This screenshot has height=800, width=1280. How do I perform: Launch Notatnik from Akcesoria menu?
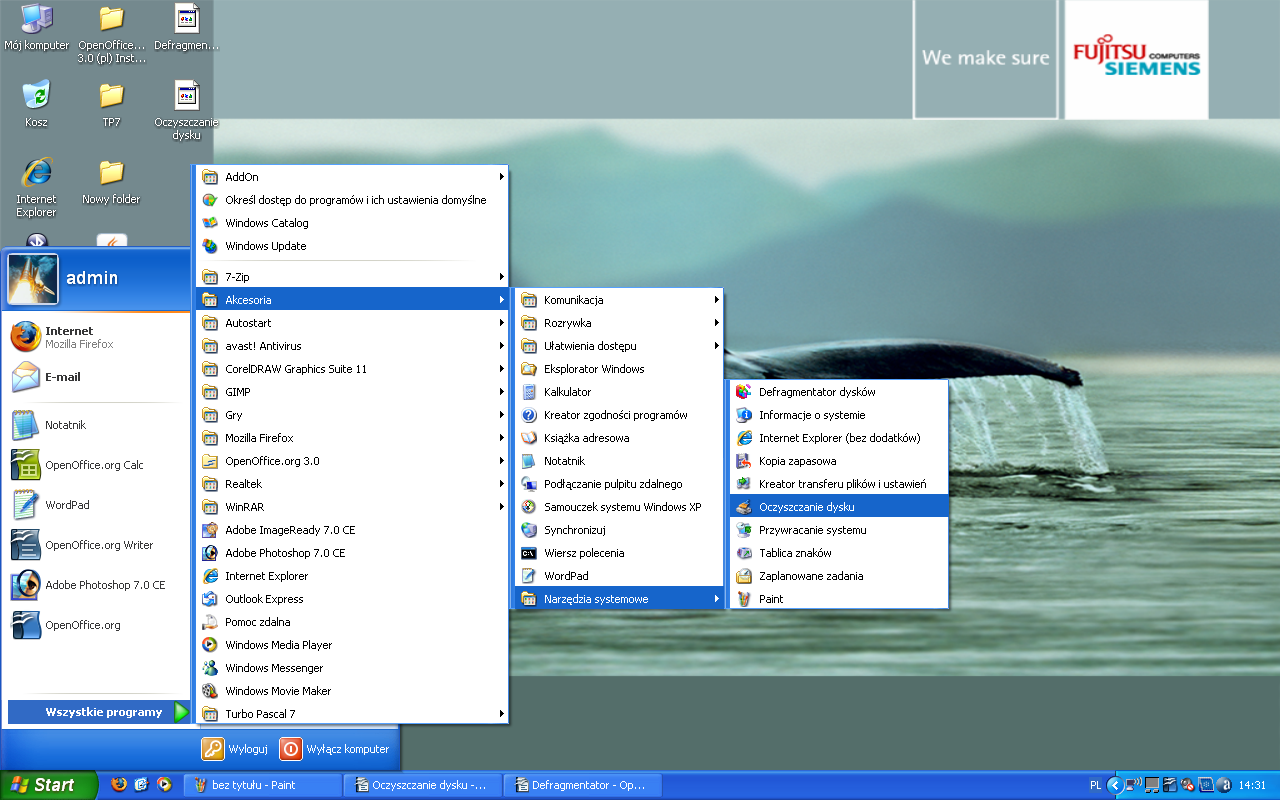coord(619,461)
